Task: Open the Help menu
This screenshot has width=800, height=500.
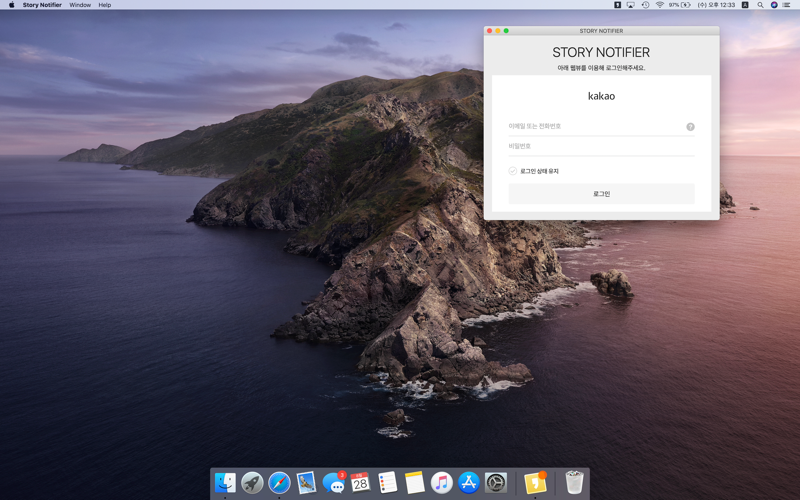Action: 105,5
